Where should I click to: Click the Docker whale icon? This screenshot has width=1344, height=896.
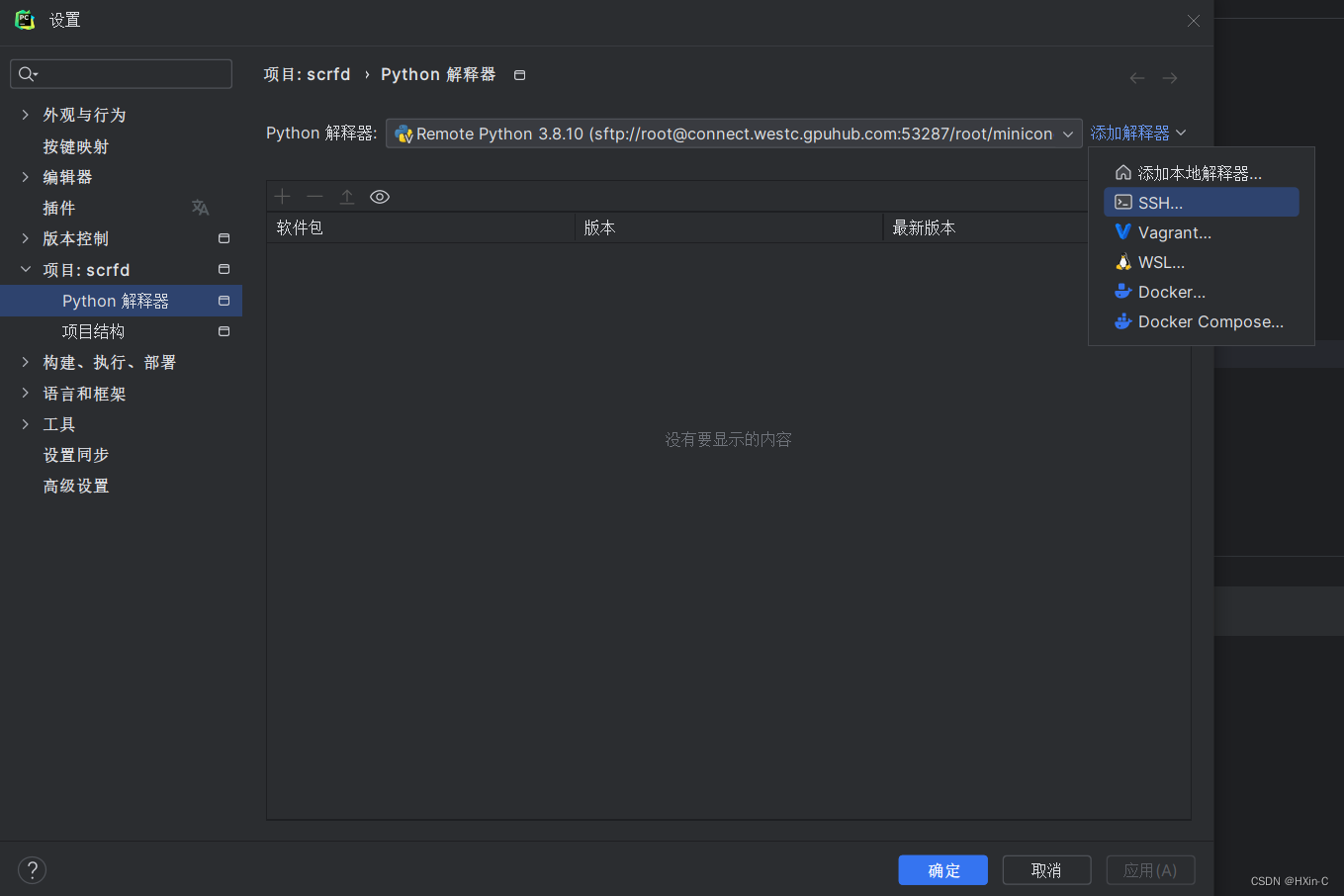(x=1123, y=292)
